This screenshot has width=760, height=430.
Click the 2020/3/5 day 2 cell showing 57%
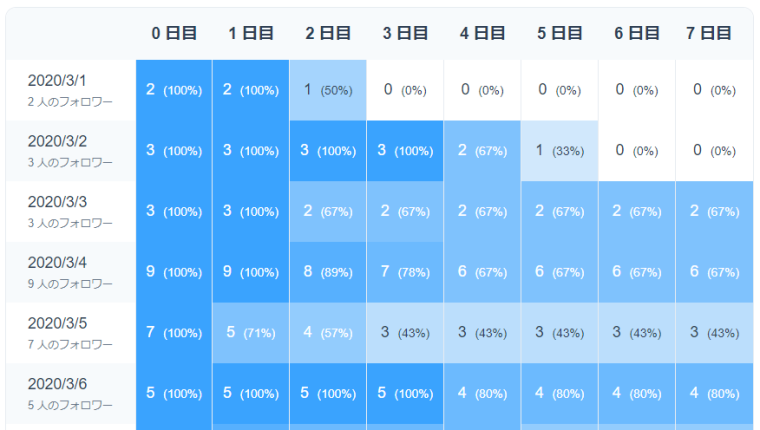(328, 332)
